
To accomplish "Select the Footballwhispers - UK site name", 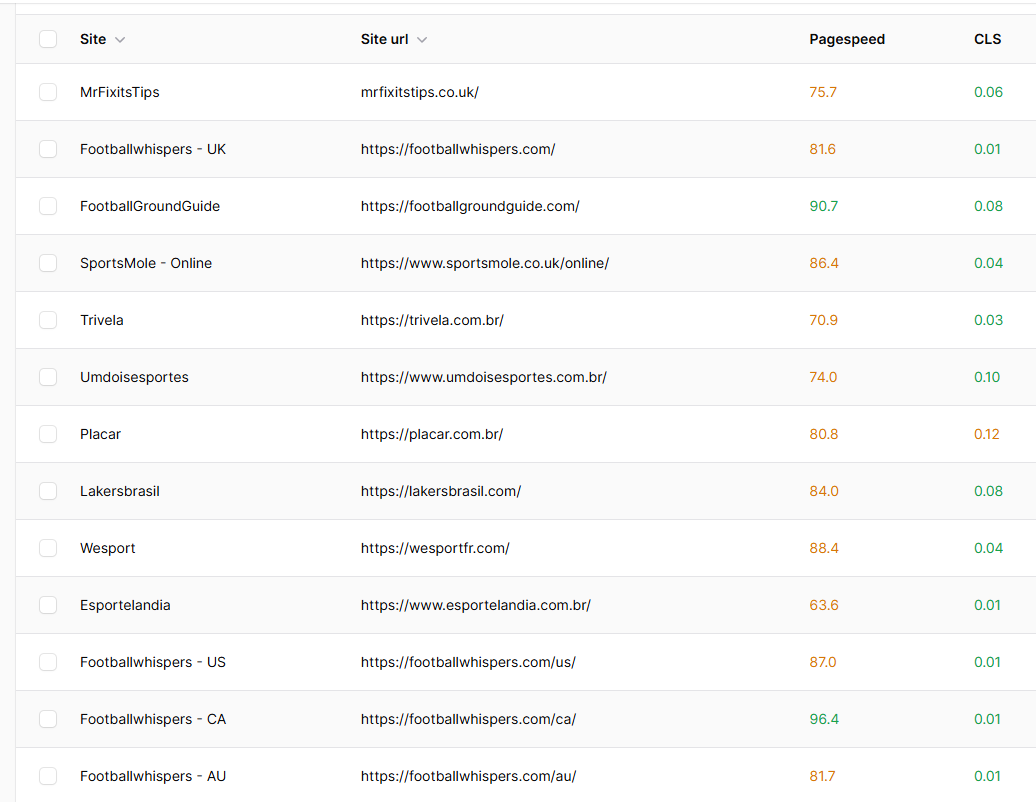I will (x=153, y=149).
